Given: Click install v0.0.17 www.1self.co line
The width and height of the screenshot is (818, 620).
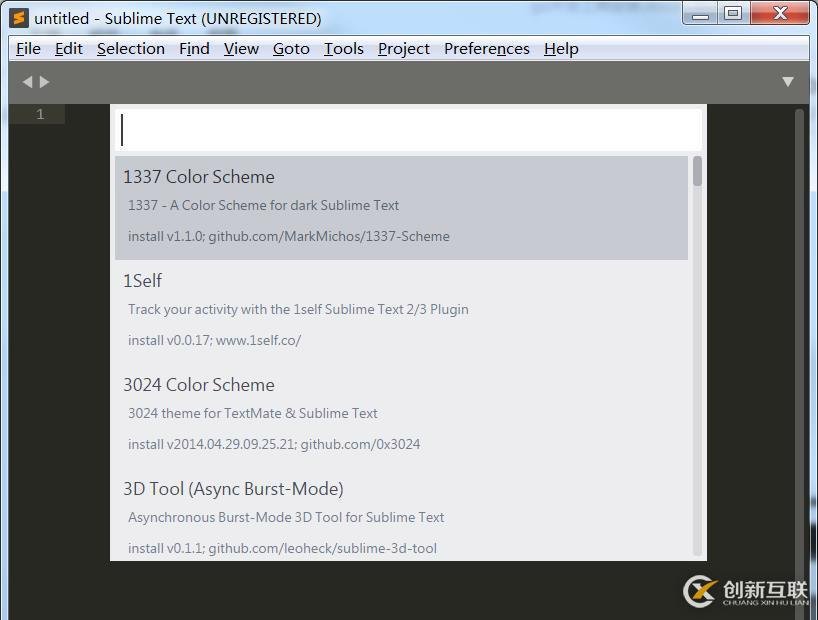Looking at the screenshot, I should point(214,340).
